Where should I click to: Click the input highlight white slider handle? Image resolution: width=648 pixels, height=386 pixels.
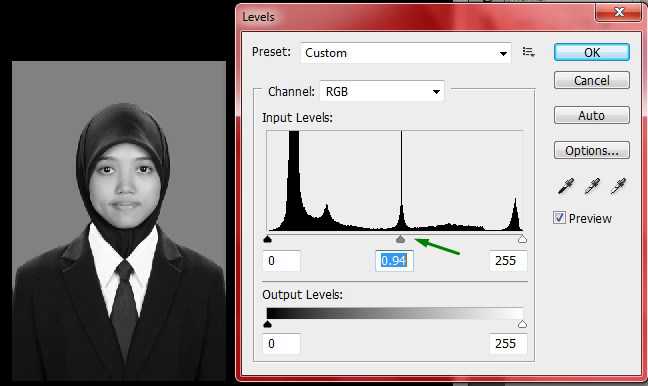[522, 239]
